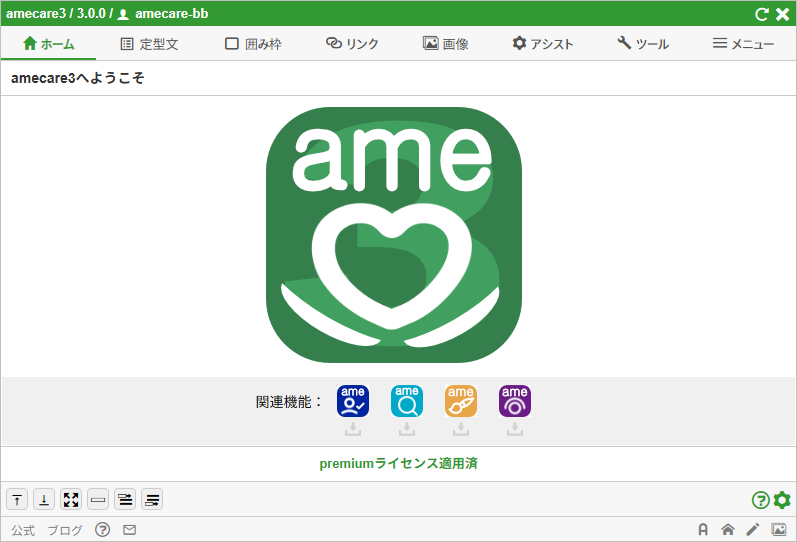Image resolution: width=797 pixels, height=542 pixels.
Task: Click the pencil edit icon in footer
Action: (753, 530)
